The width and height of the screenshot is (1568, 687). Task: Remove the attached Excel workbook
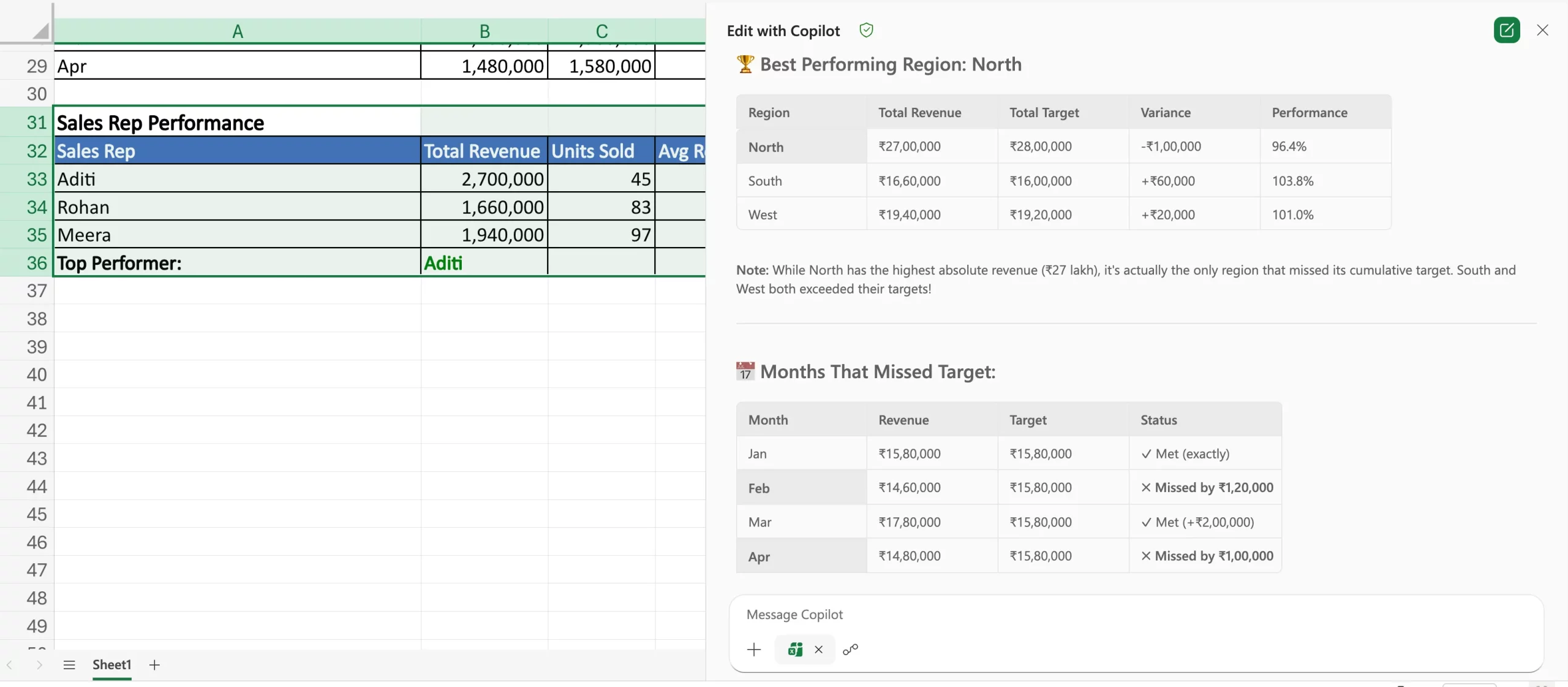pos(819,650)
